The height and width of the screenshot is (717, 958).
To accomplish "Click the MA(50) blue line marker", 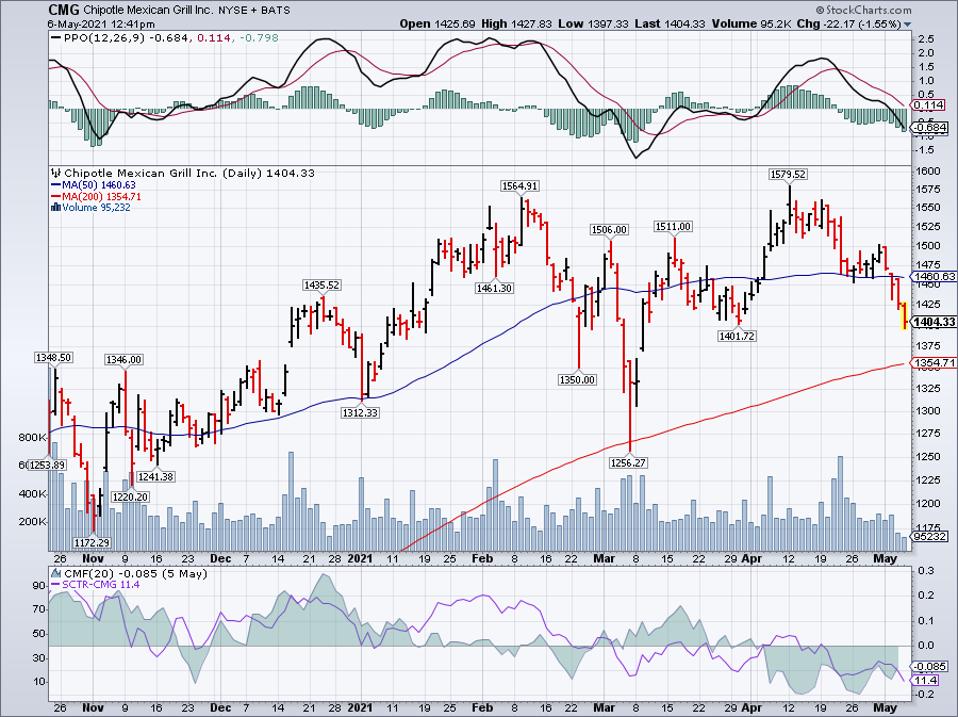I will (x=56, y=185).
